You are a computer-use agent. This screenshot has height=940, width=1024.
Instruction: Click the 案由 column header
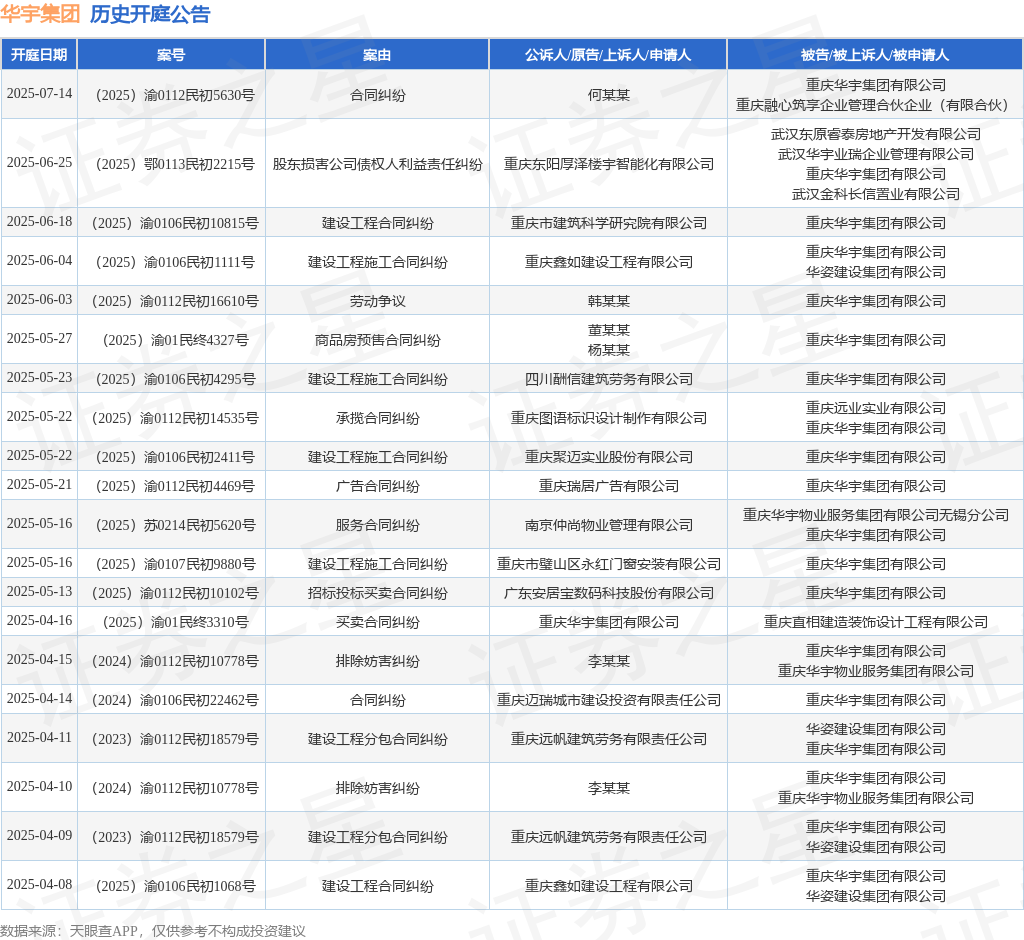[377, 55]
